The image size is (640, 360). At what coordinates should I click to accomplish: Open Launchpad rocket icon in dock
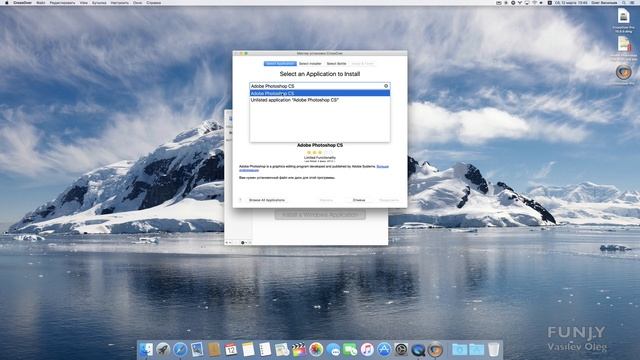point(163,350)
